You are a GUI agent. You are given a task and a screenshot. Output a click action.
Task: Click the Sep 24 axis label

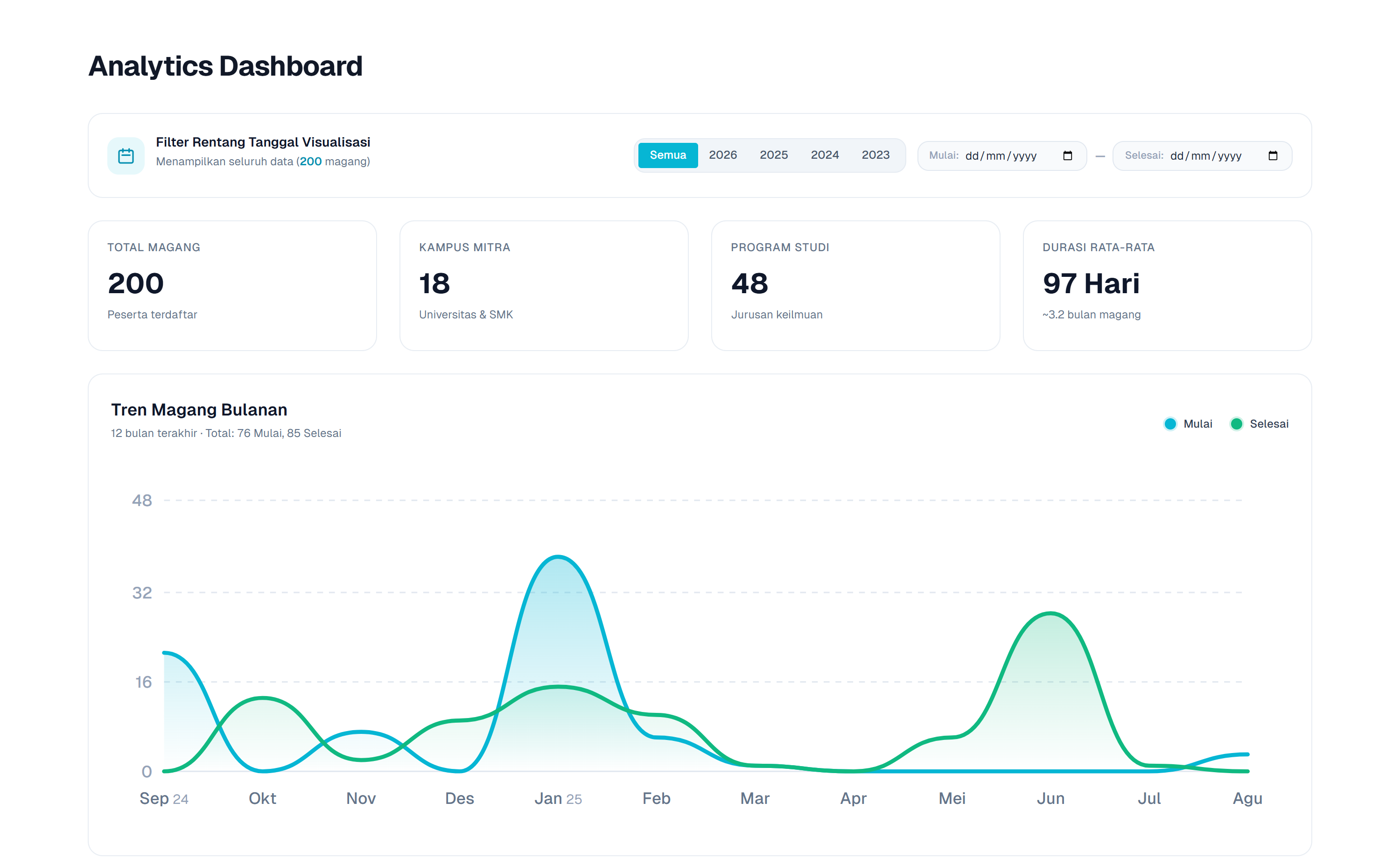click(x=164, y=798)
